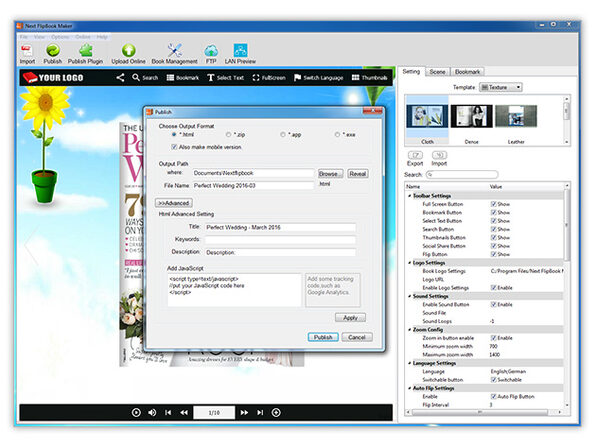Click the Export template icon
Viewport: 596px width, 447px height.
415,155
